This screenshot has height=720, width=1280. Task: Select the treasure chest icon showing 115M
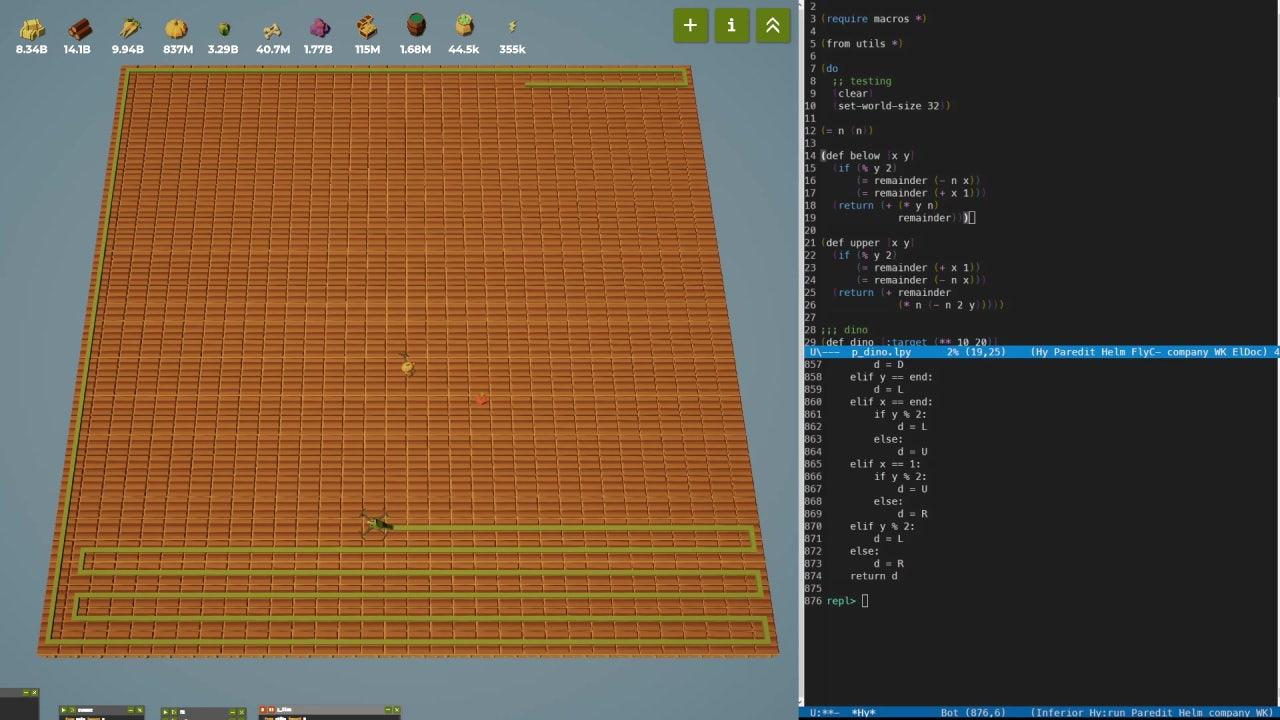(x=367, y=27)
